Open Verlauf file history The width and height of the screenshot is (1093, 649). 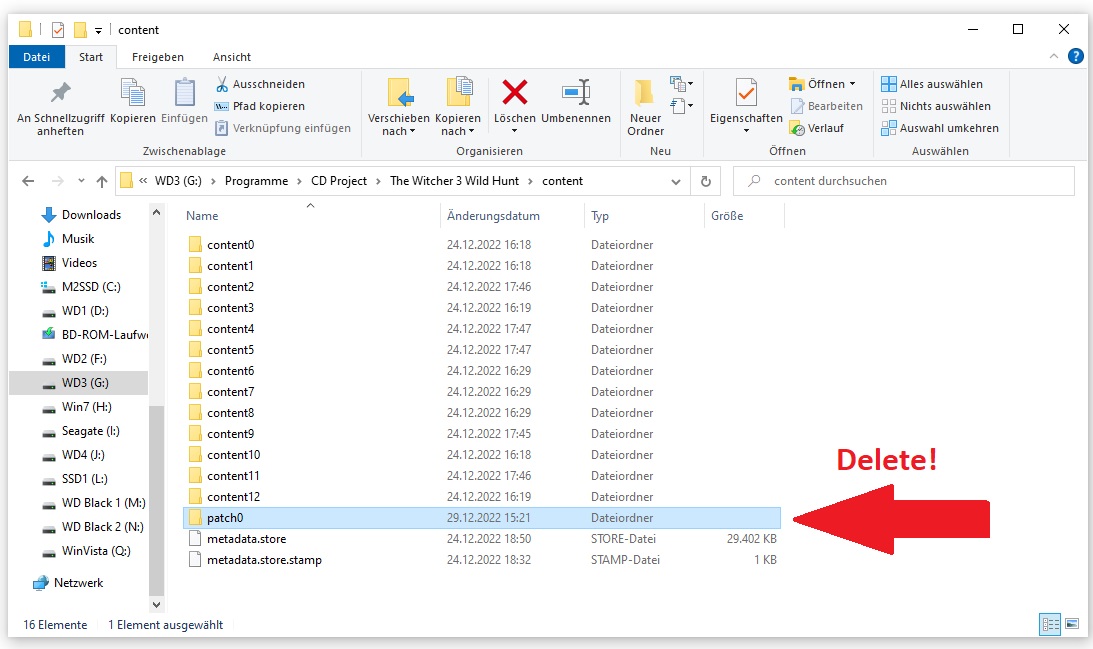[x=817, y=128]
